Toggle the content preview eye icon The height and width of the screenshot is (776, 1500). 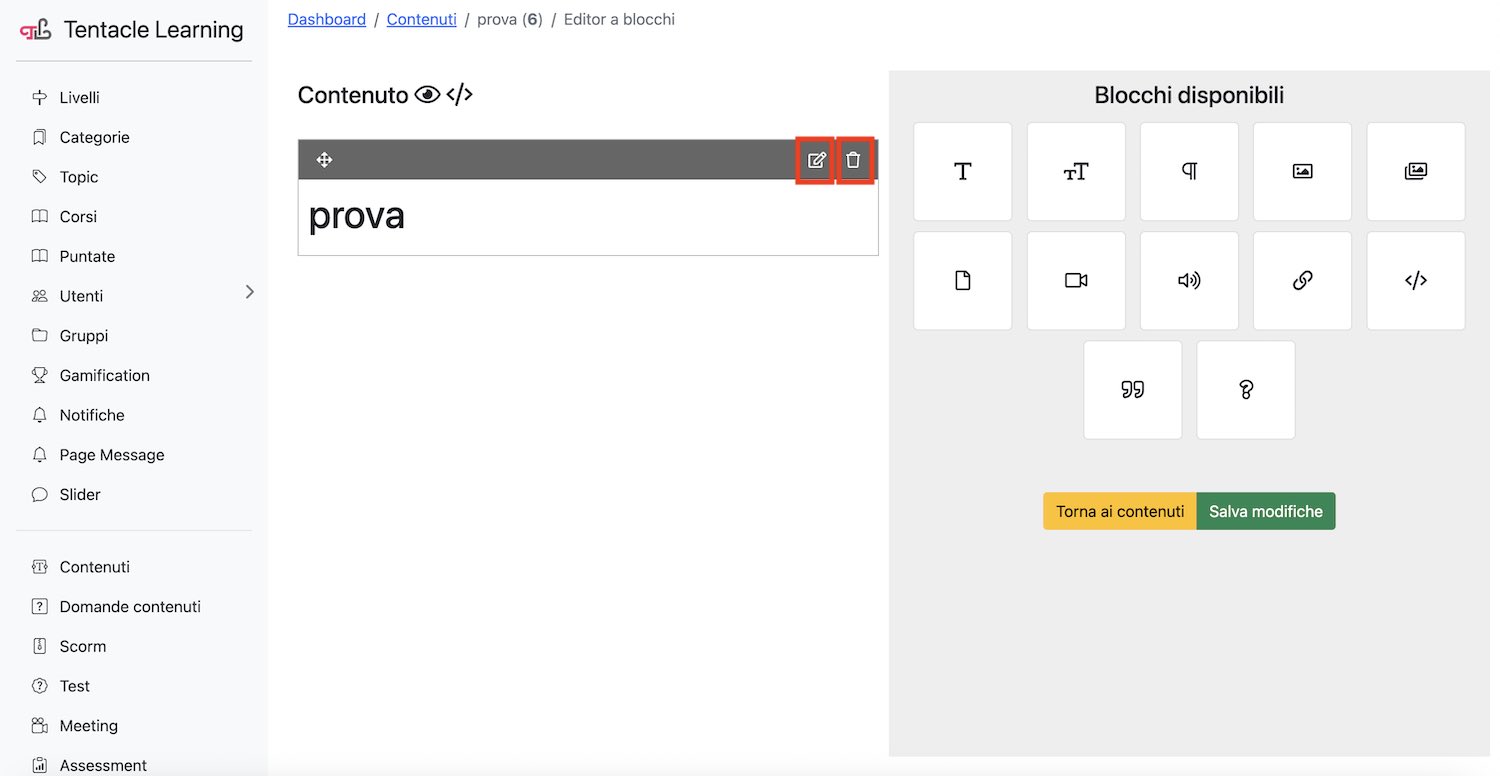[x=428, y=94]
